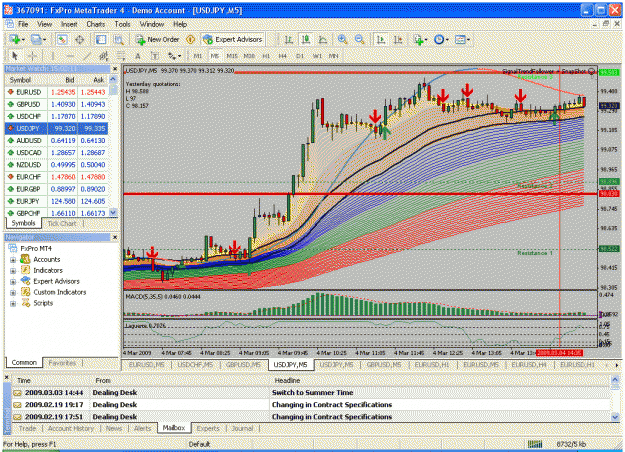Toggle the Expert Advisors button
This screenshot has width=625, height=452.
(233, 39)
